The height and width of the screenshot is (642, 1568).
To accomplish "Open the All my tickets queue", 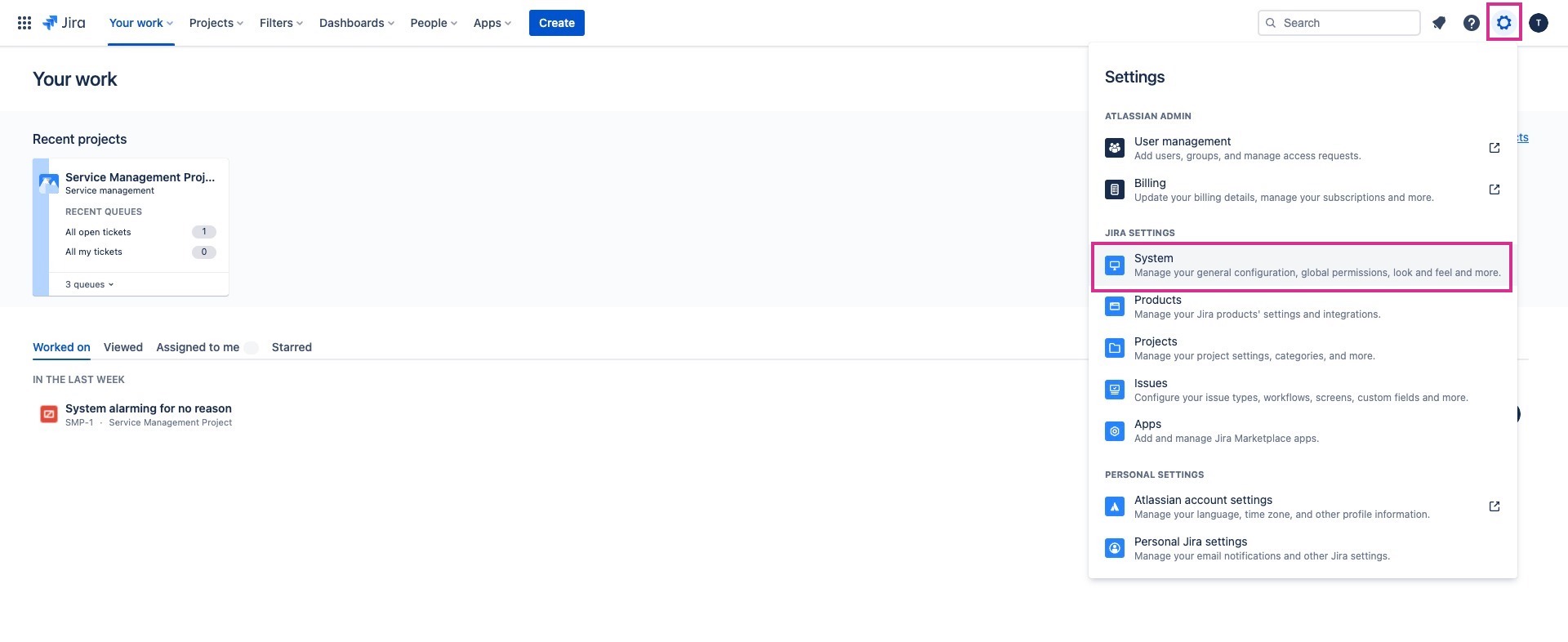I will 94,252.
